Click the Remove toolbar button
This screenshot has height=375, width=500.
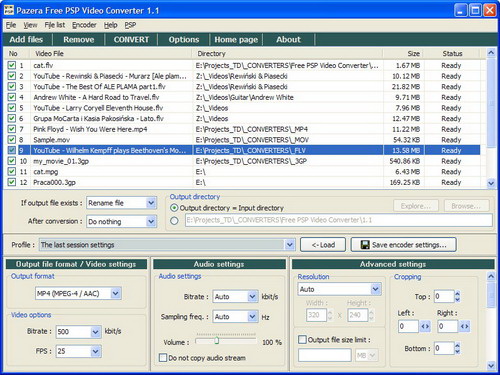79,39
